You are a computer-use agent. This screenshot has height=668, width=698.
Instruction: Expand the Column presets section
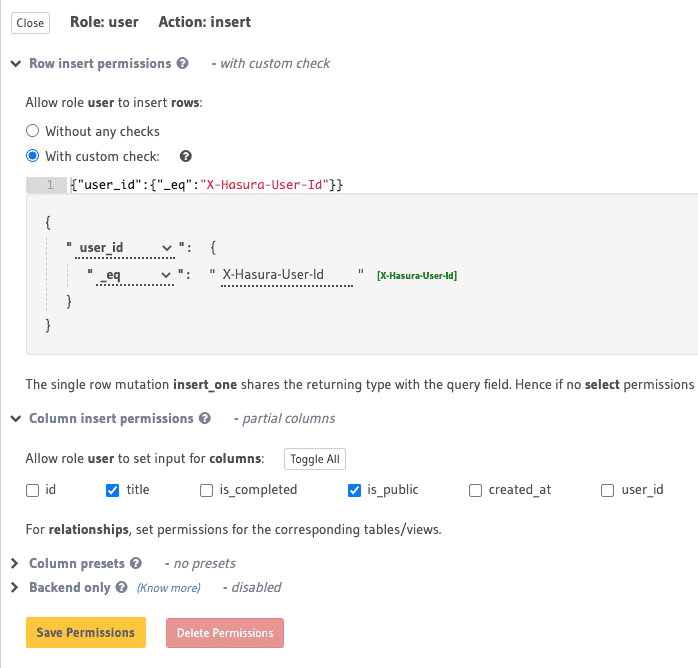pyautogui.click(x=15, y=563)
